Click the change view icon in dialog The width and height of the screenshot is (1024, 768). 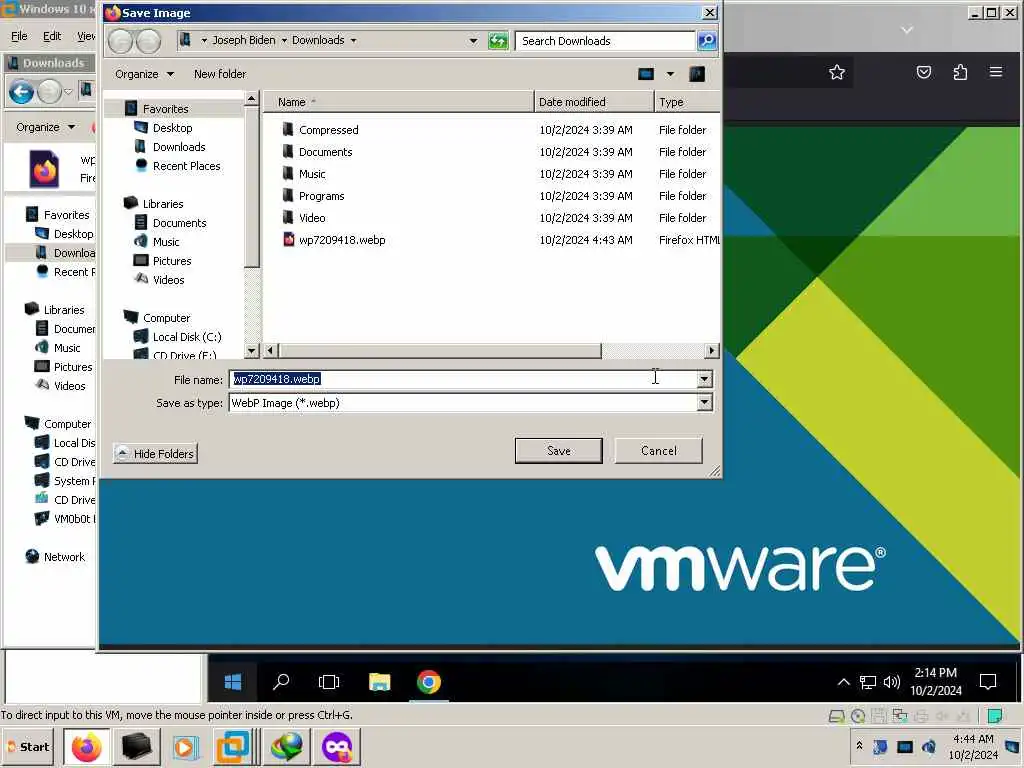(x=646, y=74)
